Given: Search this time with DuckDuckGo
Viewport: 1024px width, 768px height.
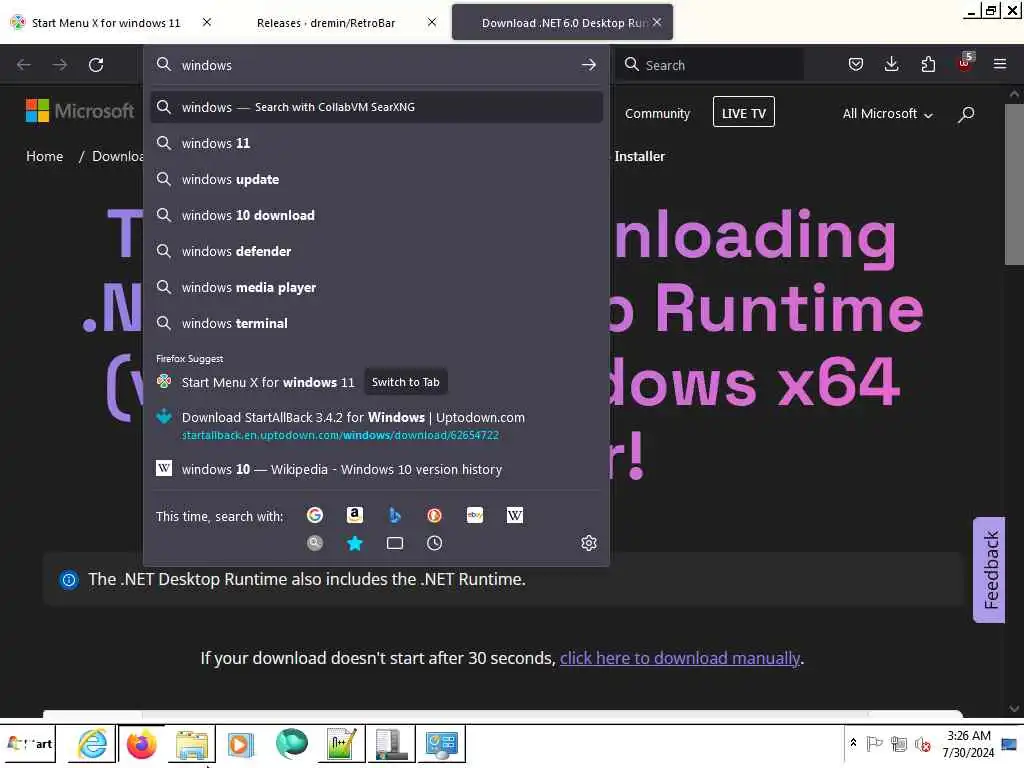Looking at the screenshot, I should (x=434, y=515).
